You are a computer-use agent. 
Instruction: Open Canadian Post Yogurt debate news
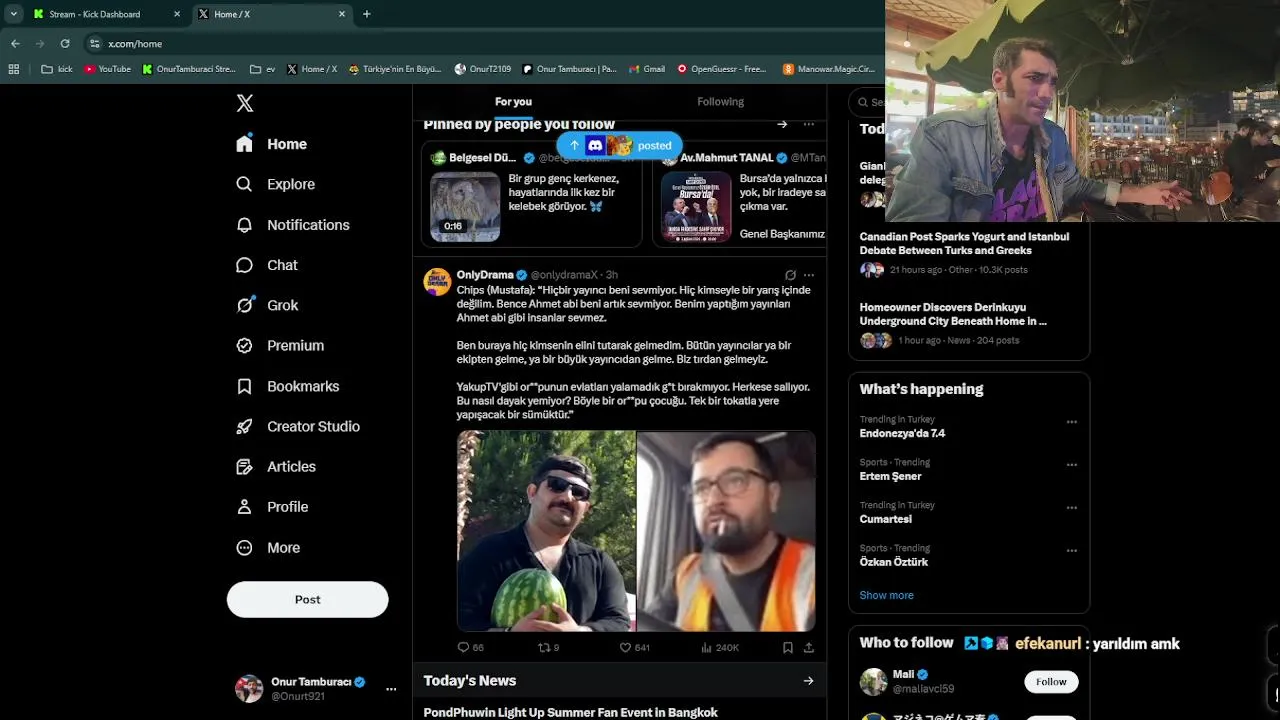(964, 243)
